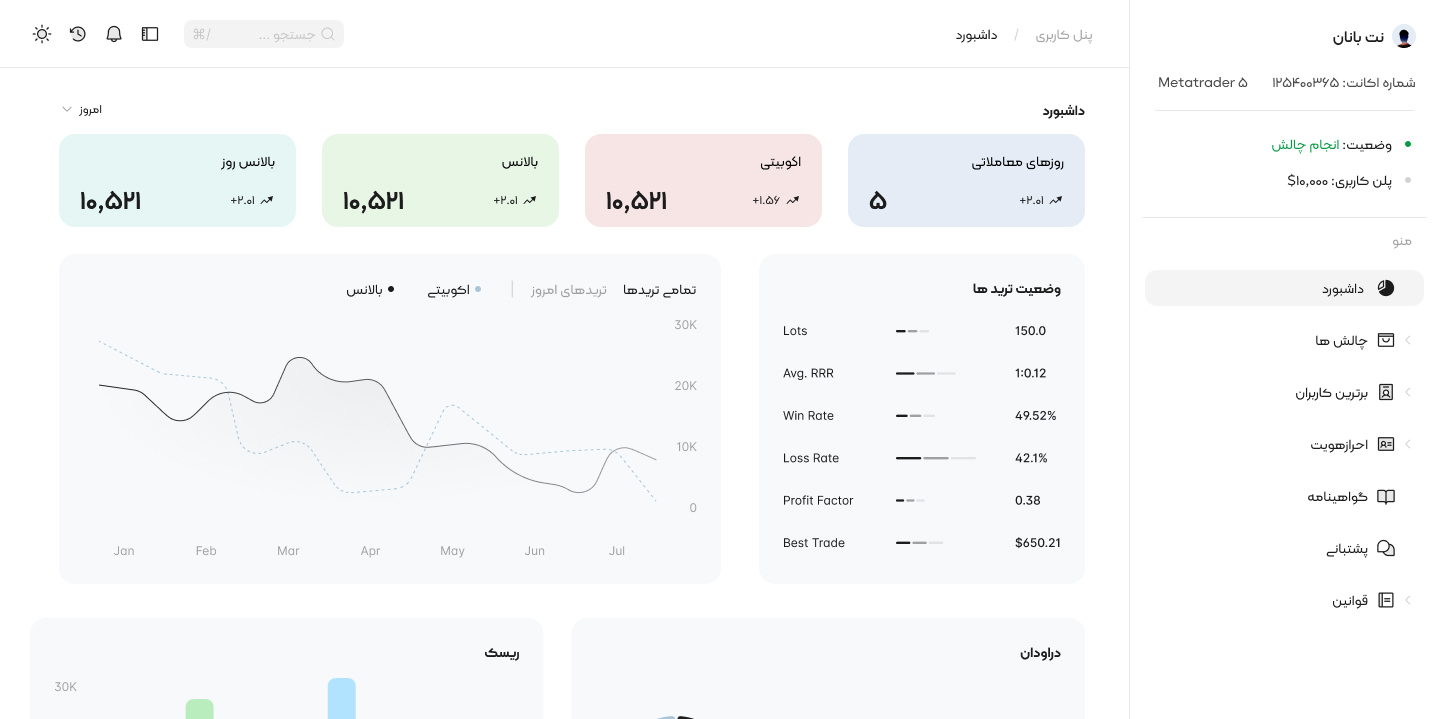
Task: Open قوانین menu label
Action: 1350,601
